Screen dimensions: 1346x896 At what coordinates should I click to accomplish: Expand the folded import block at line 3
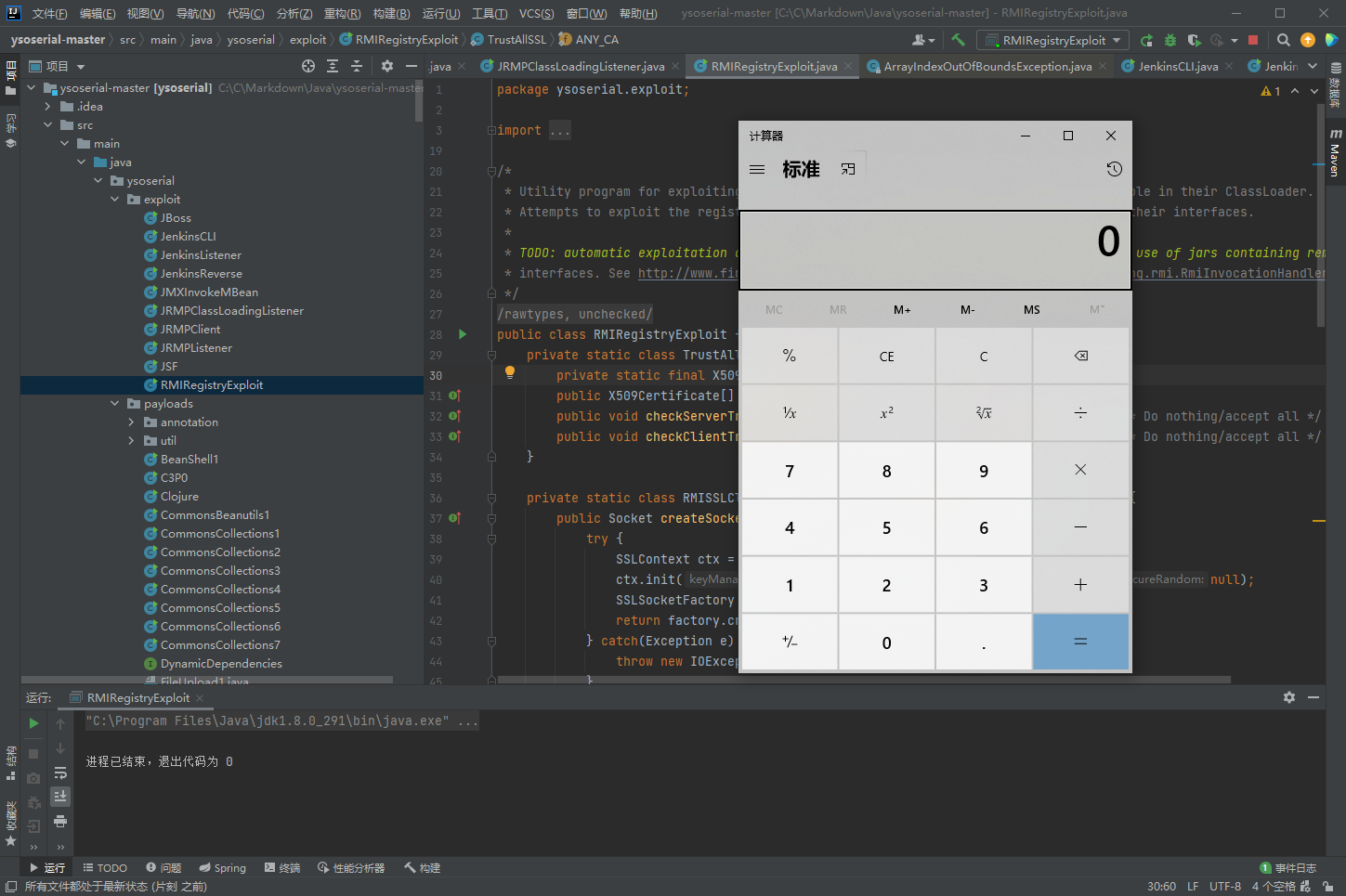point(491,131)
